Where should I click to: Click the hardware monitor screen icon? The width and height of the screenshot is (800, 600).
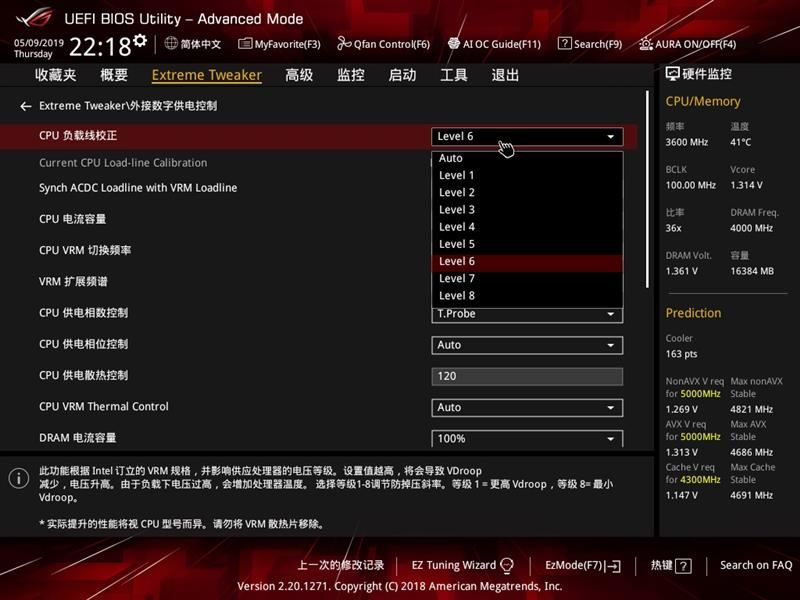click(x=672, y=74)
